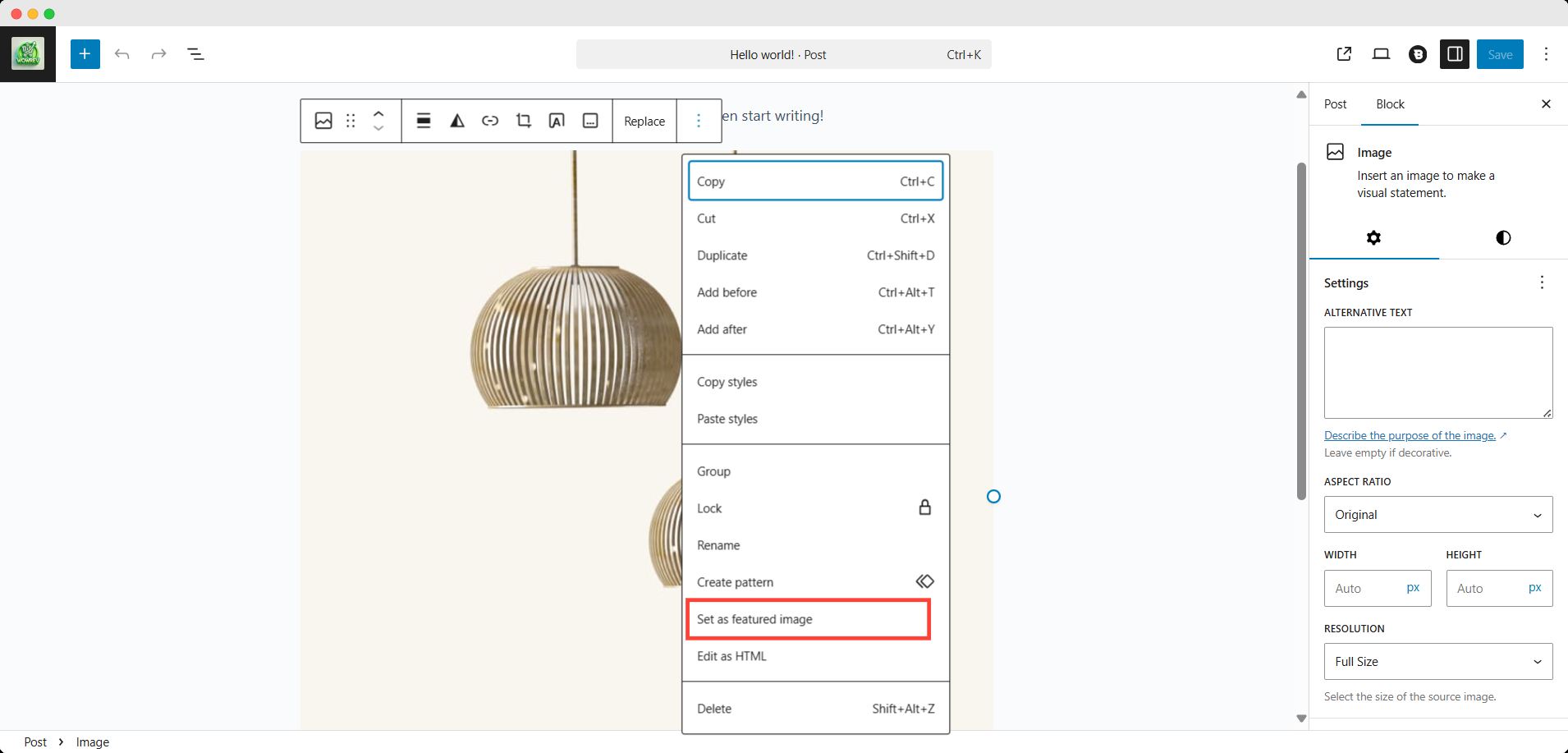1568x753 pixels.
Task: Click the Create pattern diamond icon
Action: [924, 581]
